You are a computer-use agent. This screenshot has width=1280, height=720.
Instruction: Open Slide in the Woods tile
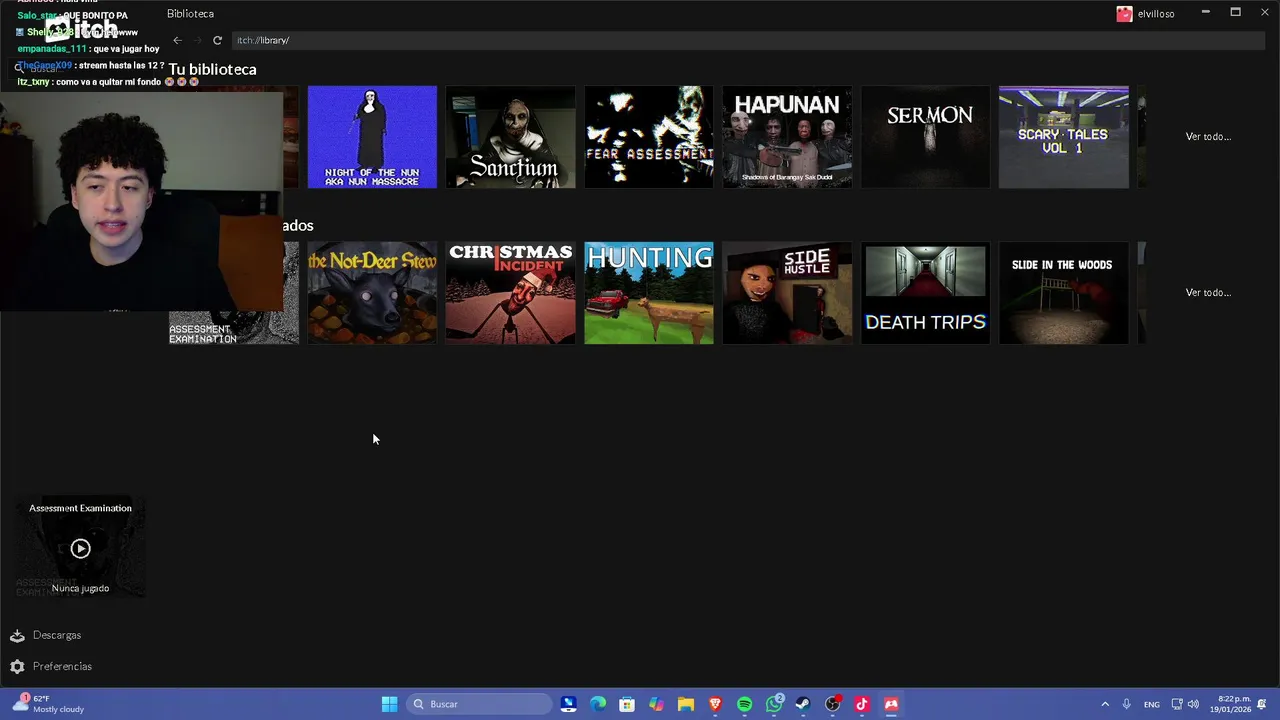click(x=1063, y=293)
